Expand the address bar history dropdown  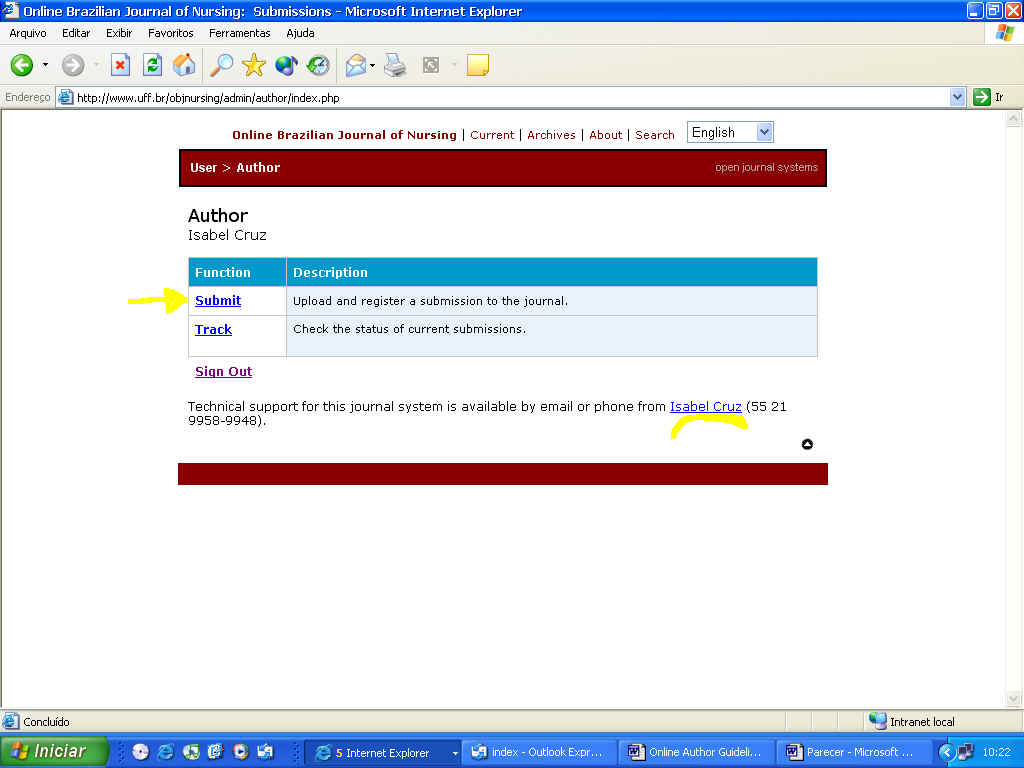[957, 97]
